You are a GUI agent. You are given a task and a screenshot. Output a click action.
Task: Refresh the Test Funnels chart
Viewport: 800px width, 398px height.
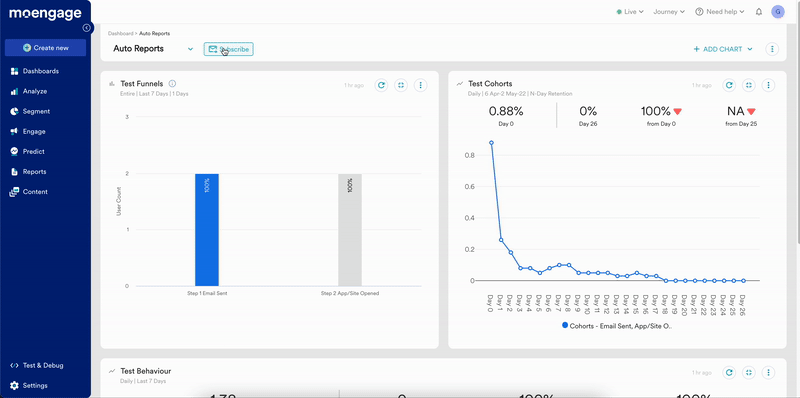pyautogui.click(x=381, y=85)
